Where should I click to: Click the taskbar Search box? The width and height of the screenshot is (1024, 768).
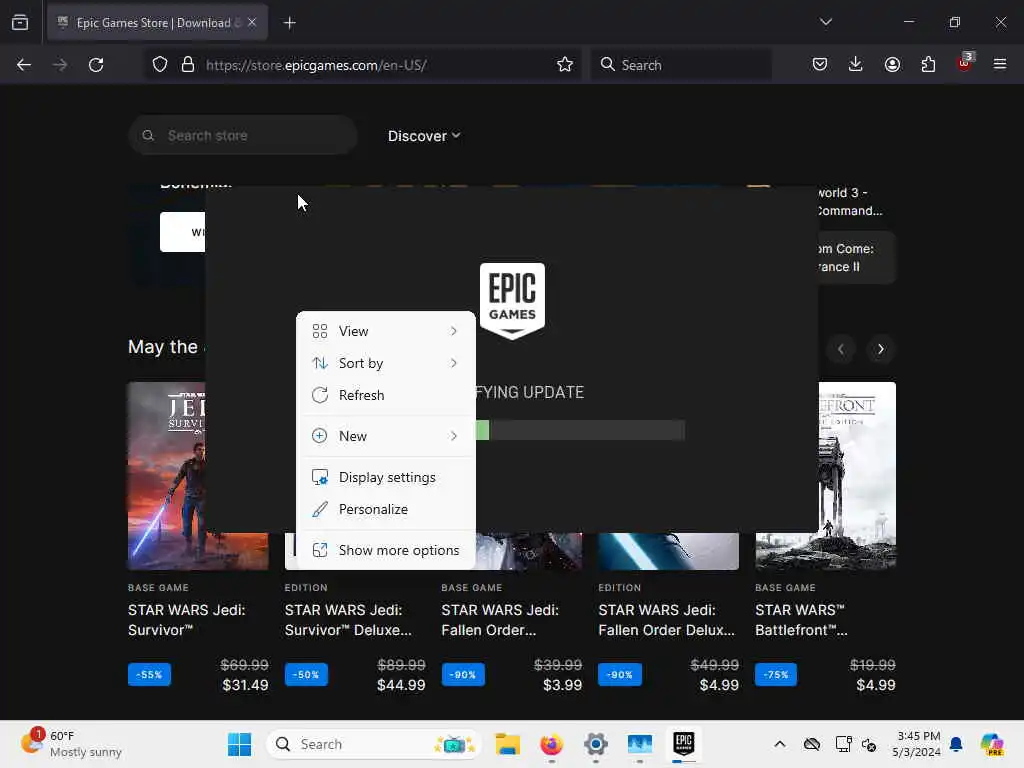tap(374, 744)
